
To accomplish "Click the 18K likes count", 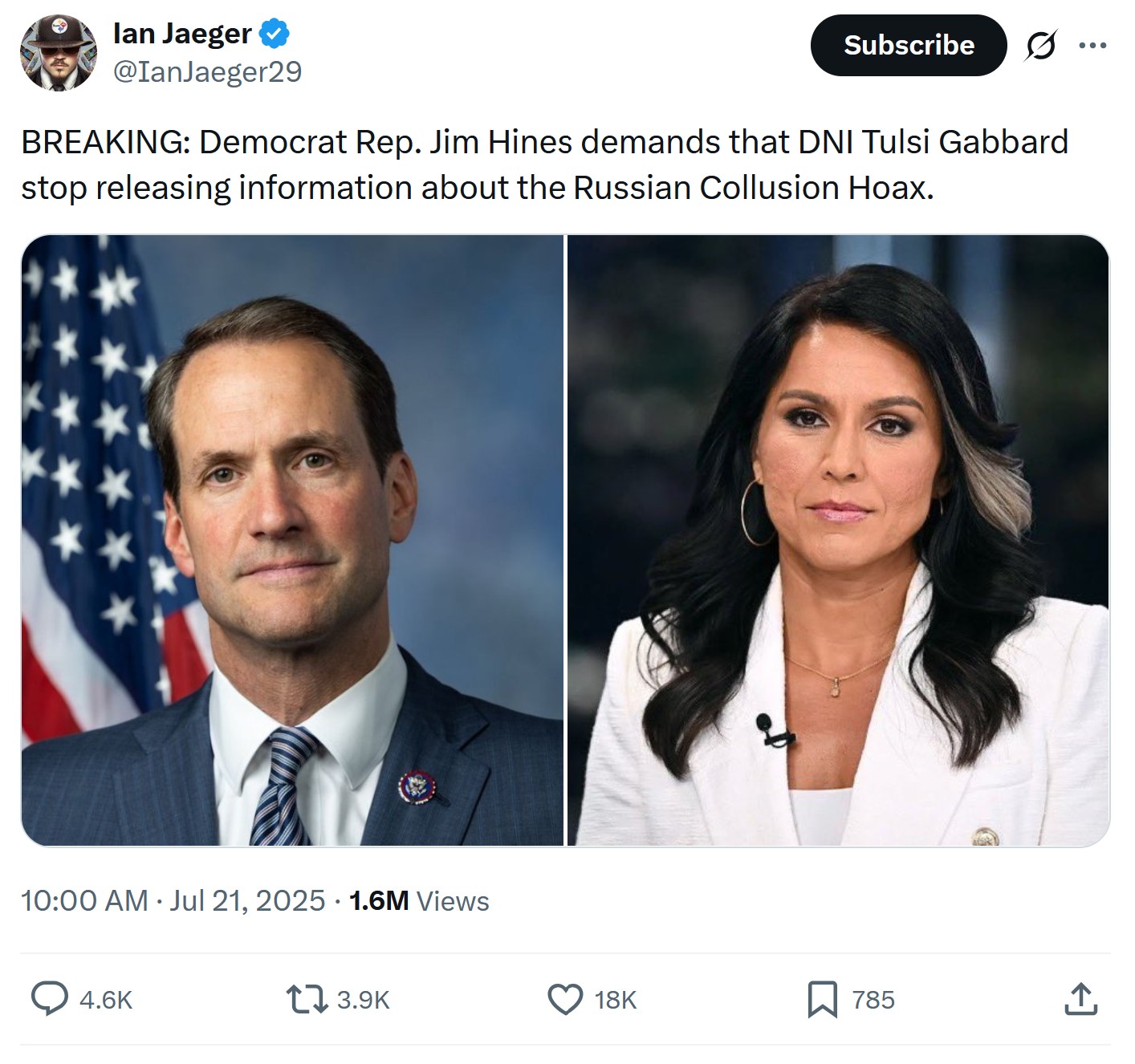I will pos(616,1000).
